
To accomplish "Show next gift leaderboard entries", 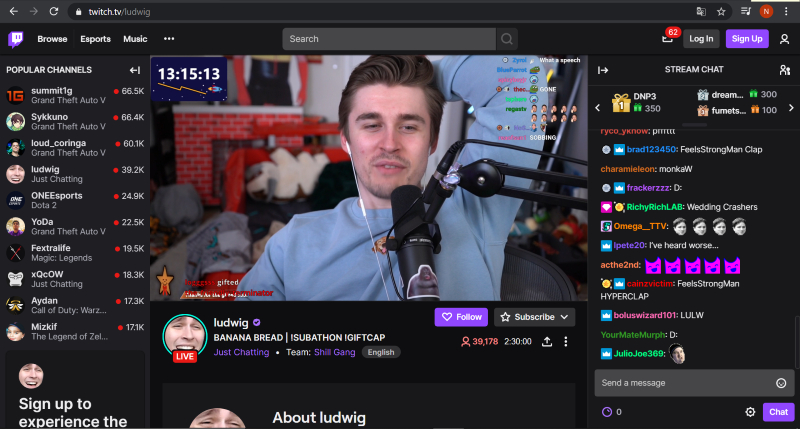I will point(791,107).
